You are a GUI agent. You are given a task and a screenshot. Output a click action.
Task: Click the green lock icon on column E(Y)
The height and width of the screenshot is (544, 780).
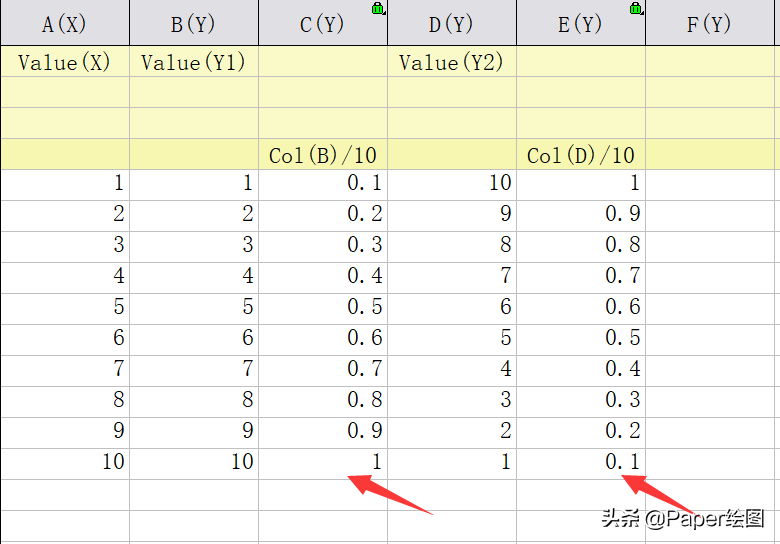tap(636, 8)
